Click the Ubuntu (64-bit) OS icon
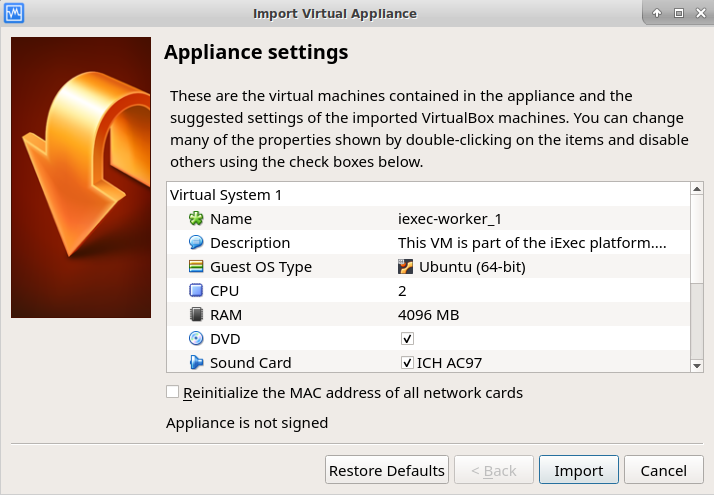 406,267
